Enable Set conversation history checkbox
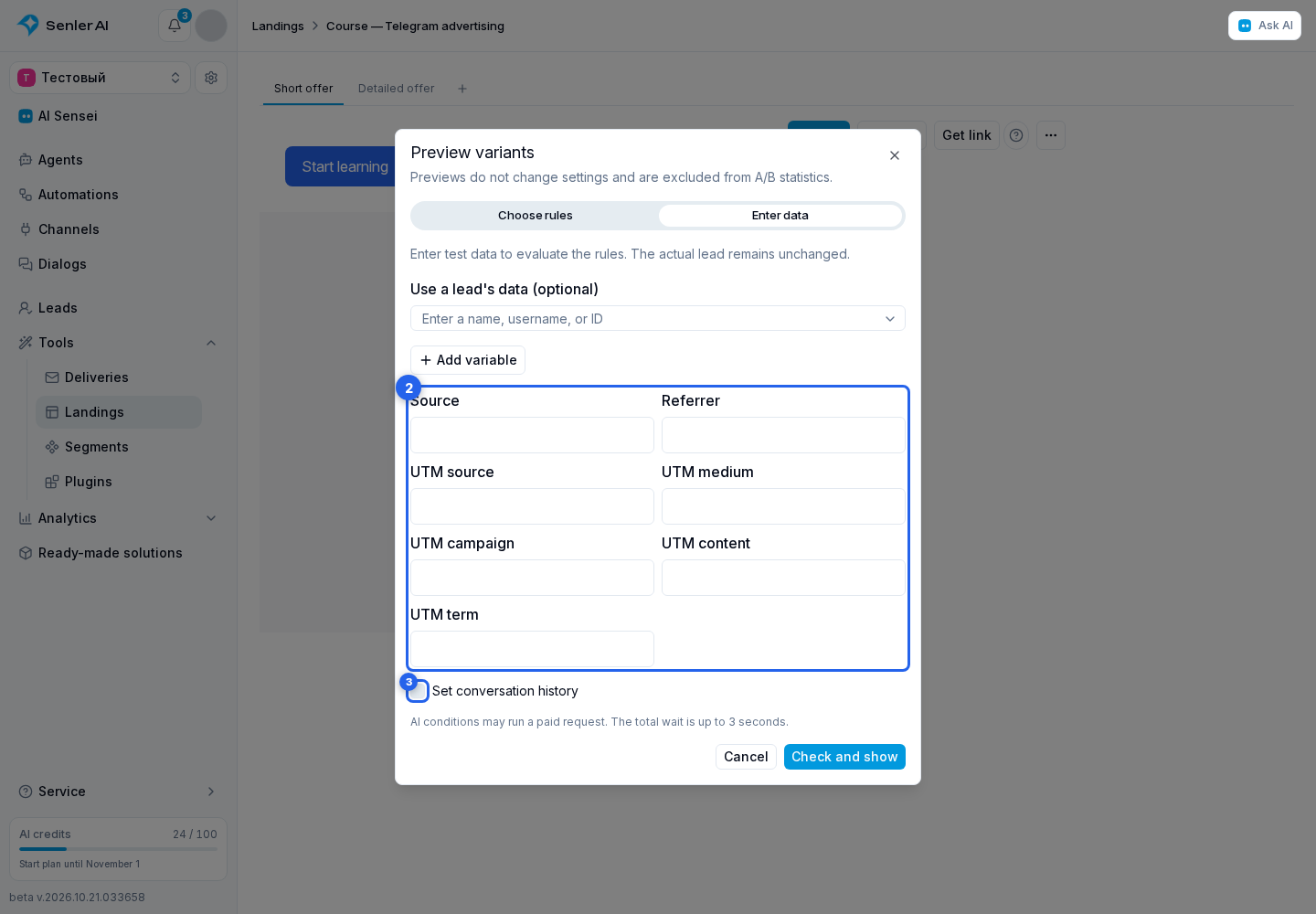The image size is (1316, 914). [x=418, y=691]
